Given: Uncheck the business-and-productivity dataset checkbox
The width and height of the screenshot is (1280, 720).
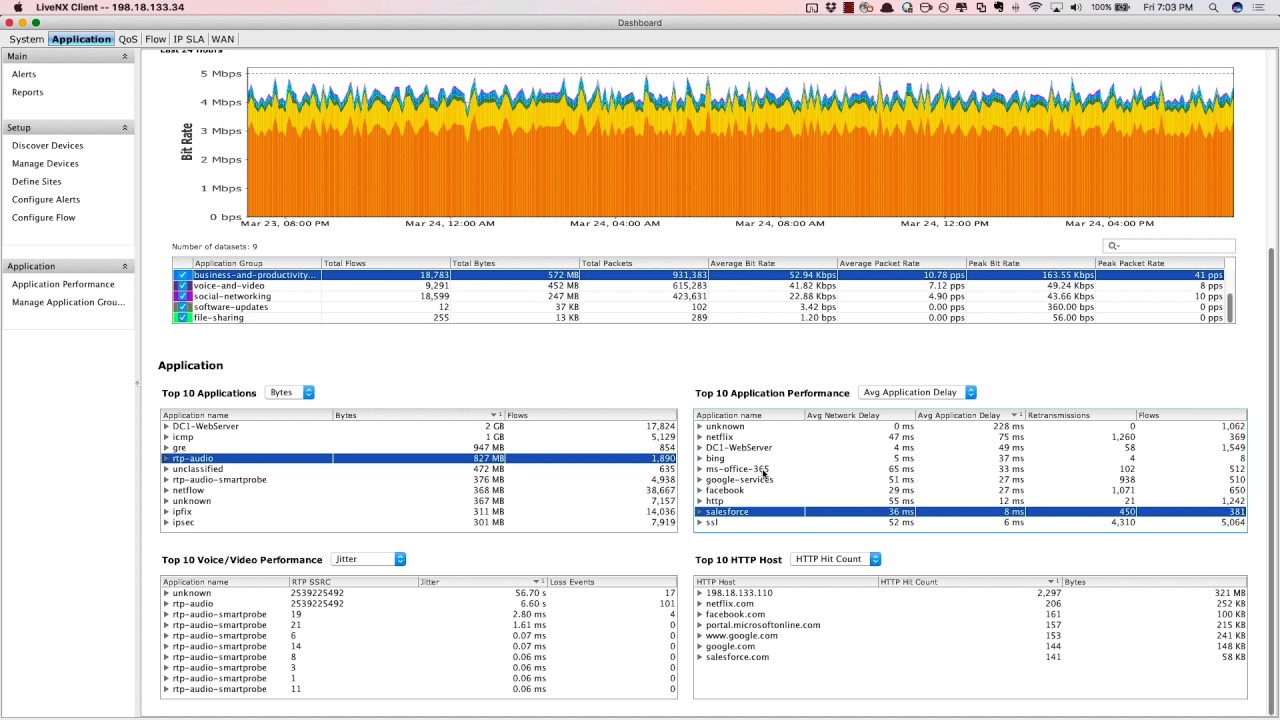Looking at the screenshot, I should tap(182, 275).
